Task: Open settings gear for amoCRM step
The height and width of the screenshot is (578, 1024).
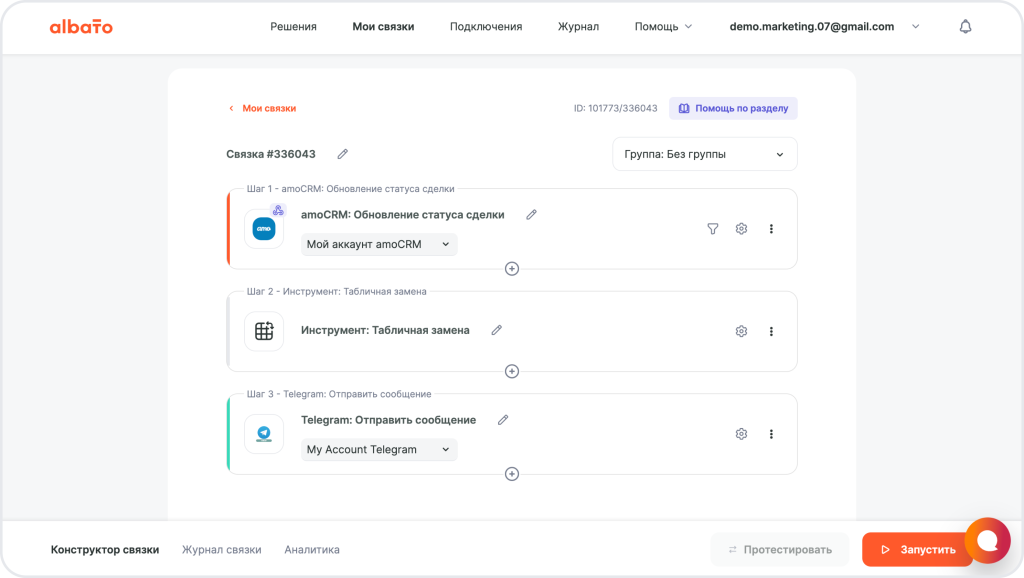Action: tap(741, 229)
